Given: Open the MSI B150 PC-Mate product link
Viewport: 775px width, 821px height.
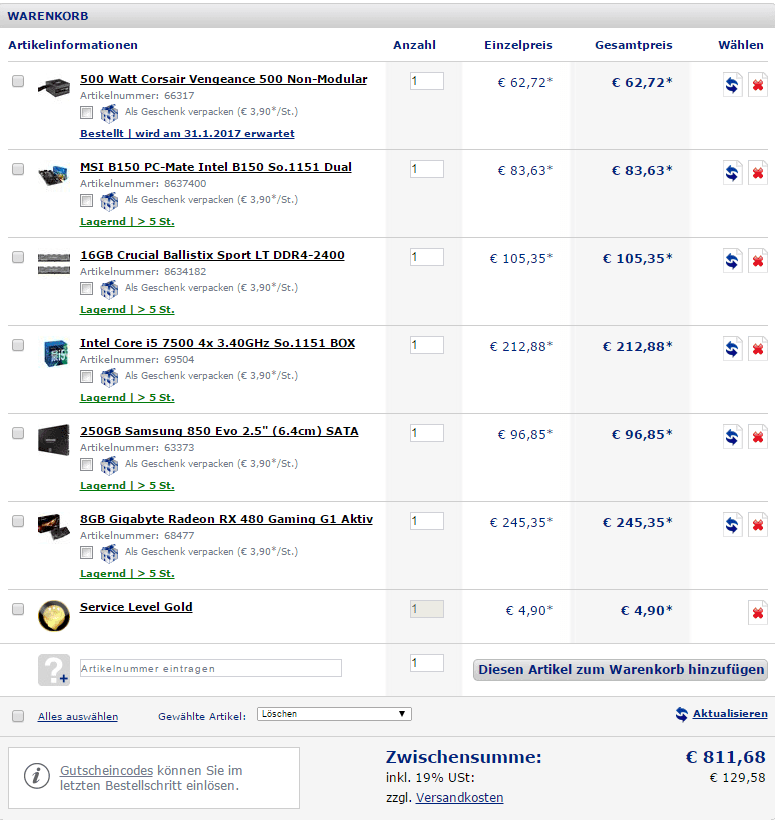Looking at the screenshot, I should [x=216, y=167].
